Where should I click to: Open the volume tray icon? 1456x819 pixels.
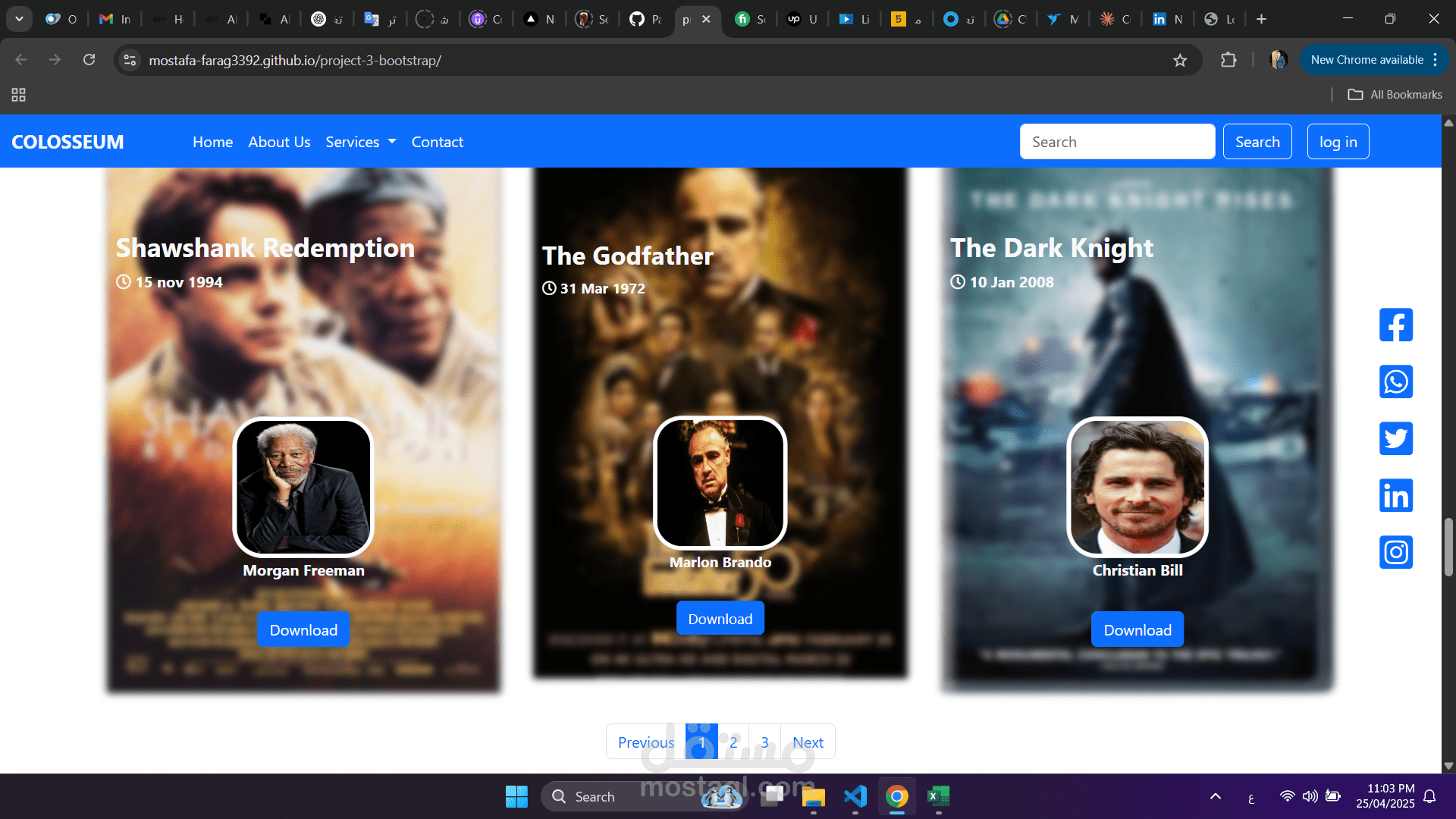[x=1310, y=796]
